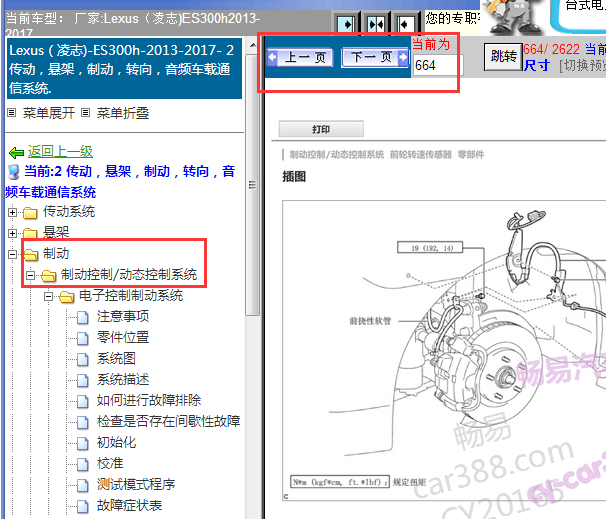Click the 电子控制制动系统 folder icon
Image resolution: width=606 pixels, height=519 pixels.
coord(66,296)
